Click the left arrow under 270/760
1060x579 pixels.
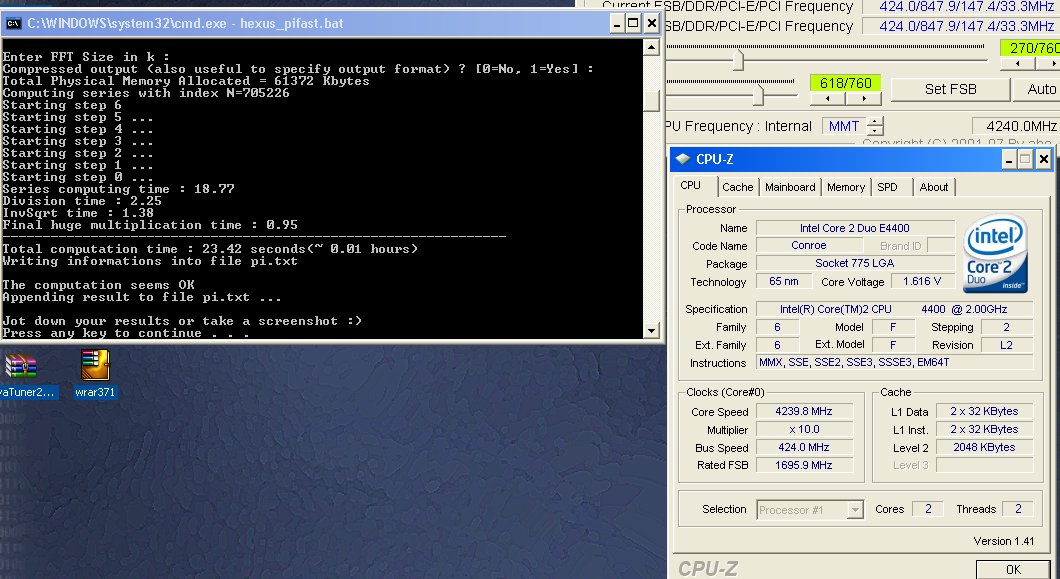[x=1019, y=64]
